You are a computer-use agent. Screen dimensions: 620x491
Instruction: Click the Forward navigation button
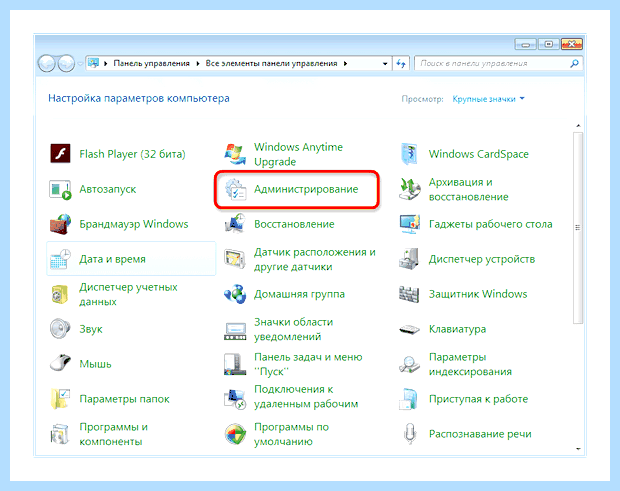pyautogui.click(x=66, y=63)
